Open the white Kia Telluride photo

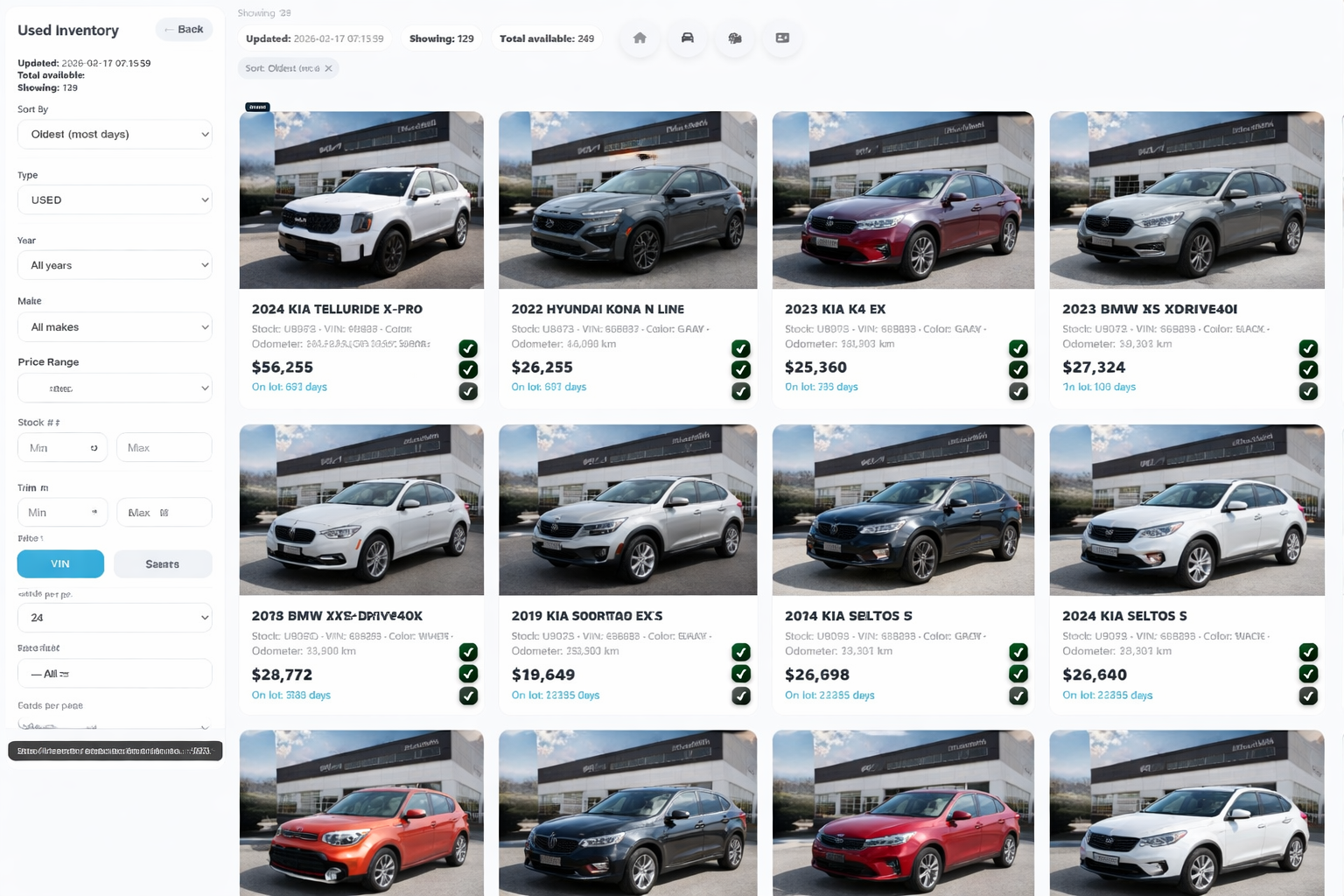[361, 199]
